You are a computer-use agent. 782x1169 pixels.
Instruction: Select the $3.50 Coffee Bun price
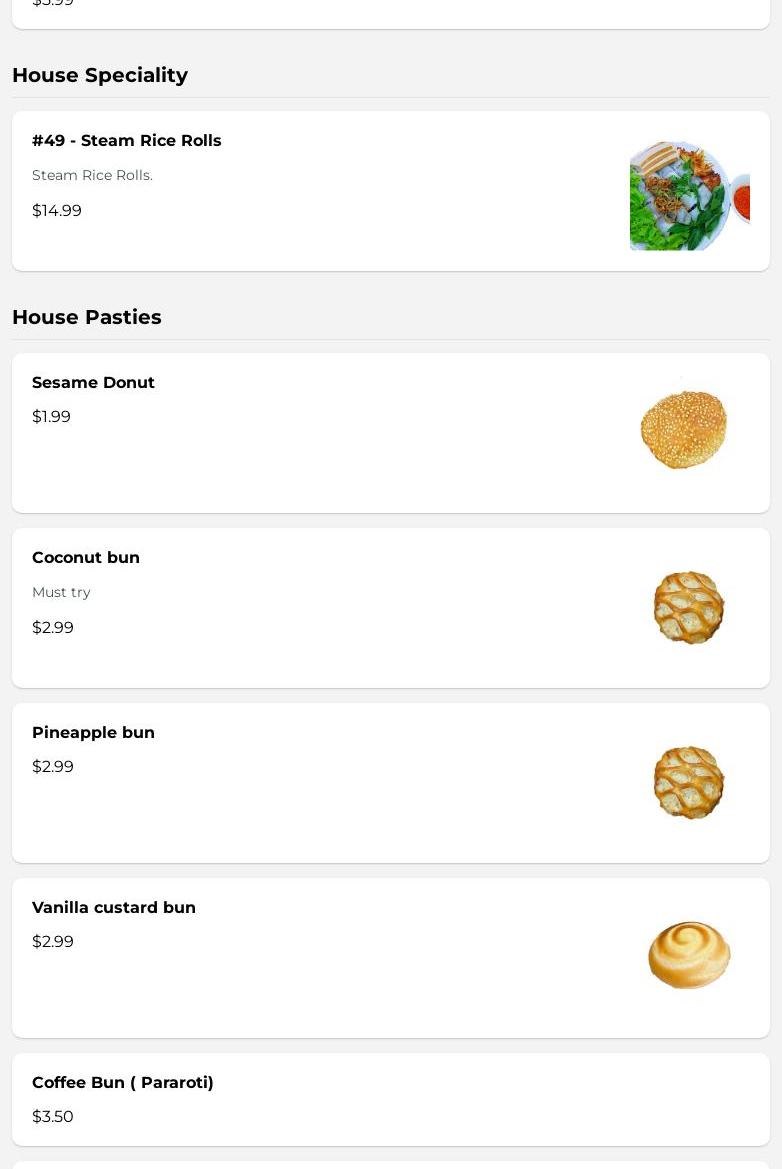click(x=53, y=1116)
